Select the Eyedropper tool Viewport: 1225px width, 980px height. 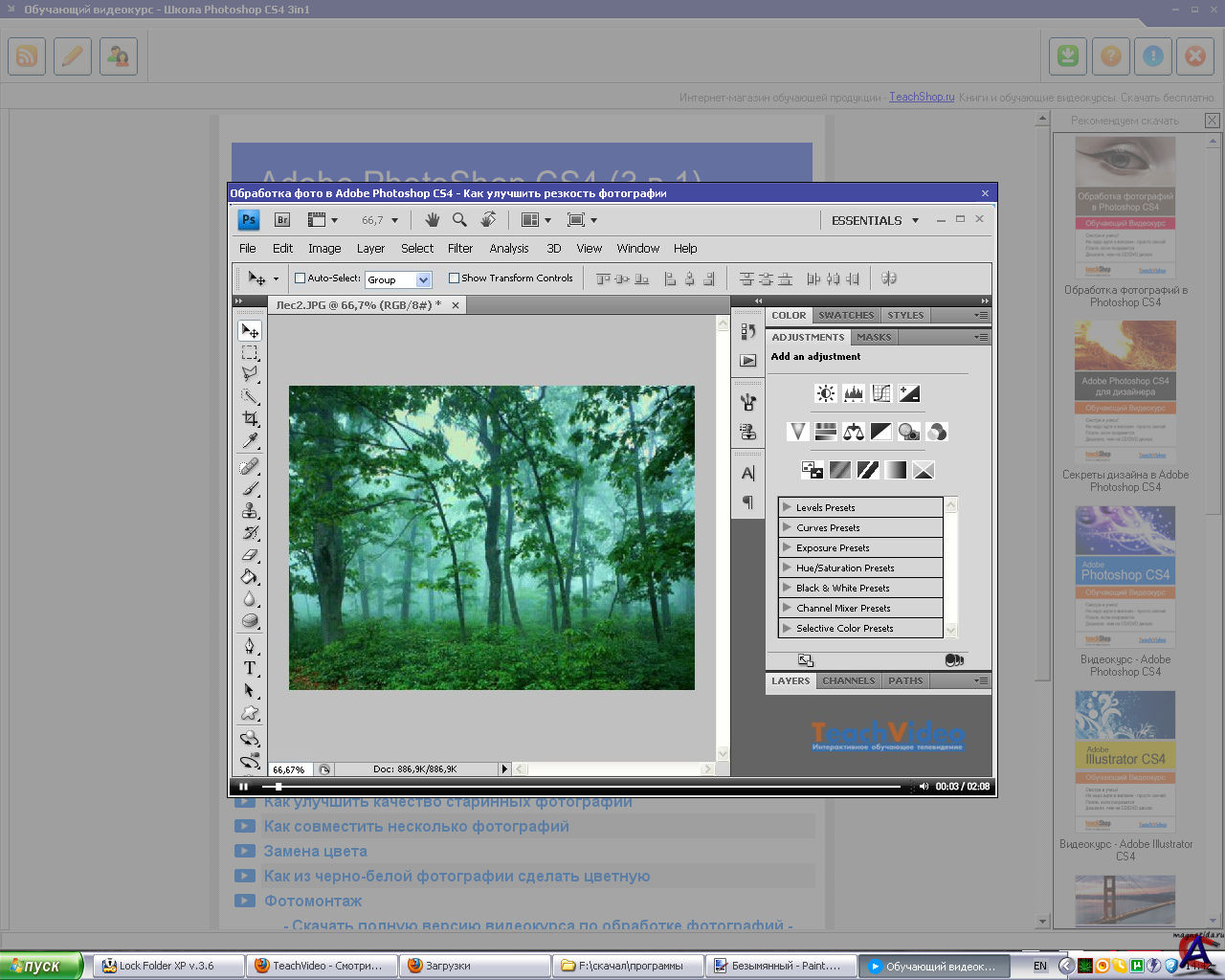pyautogui.click(x=250, y=441)
